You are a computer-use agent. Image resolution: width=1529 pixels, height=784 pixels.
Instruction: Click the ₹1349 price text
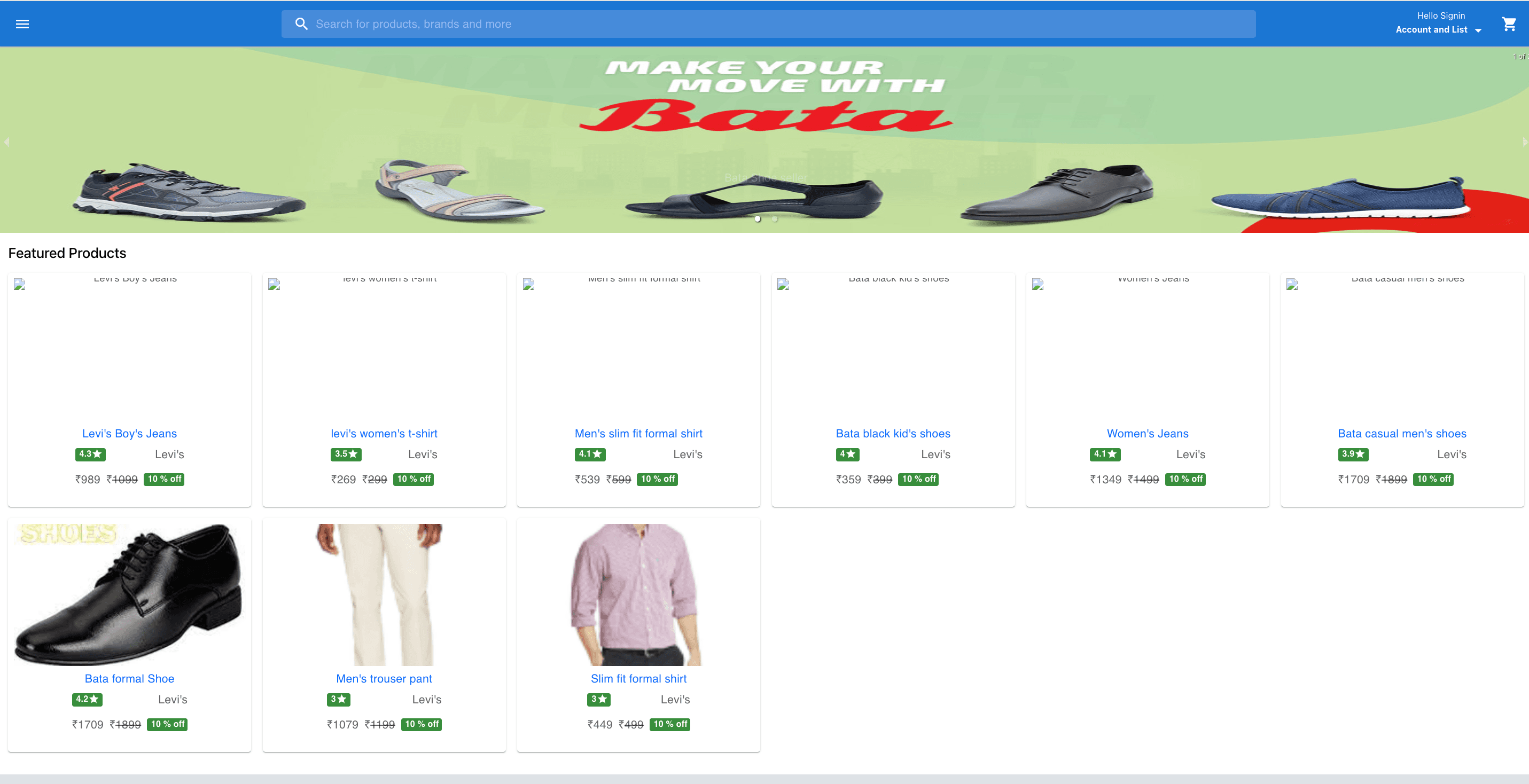click(1105, 480)
